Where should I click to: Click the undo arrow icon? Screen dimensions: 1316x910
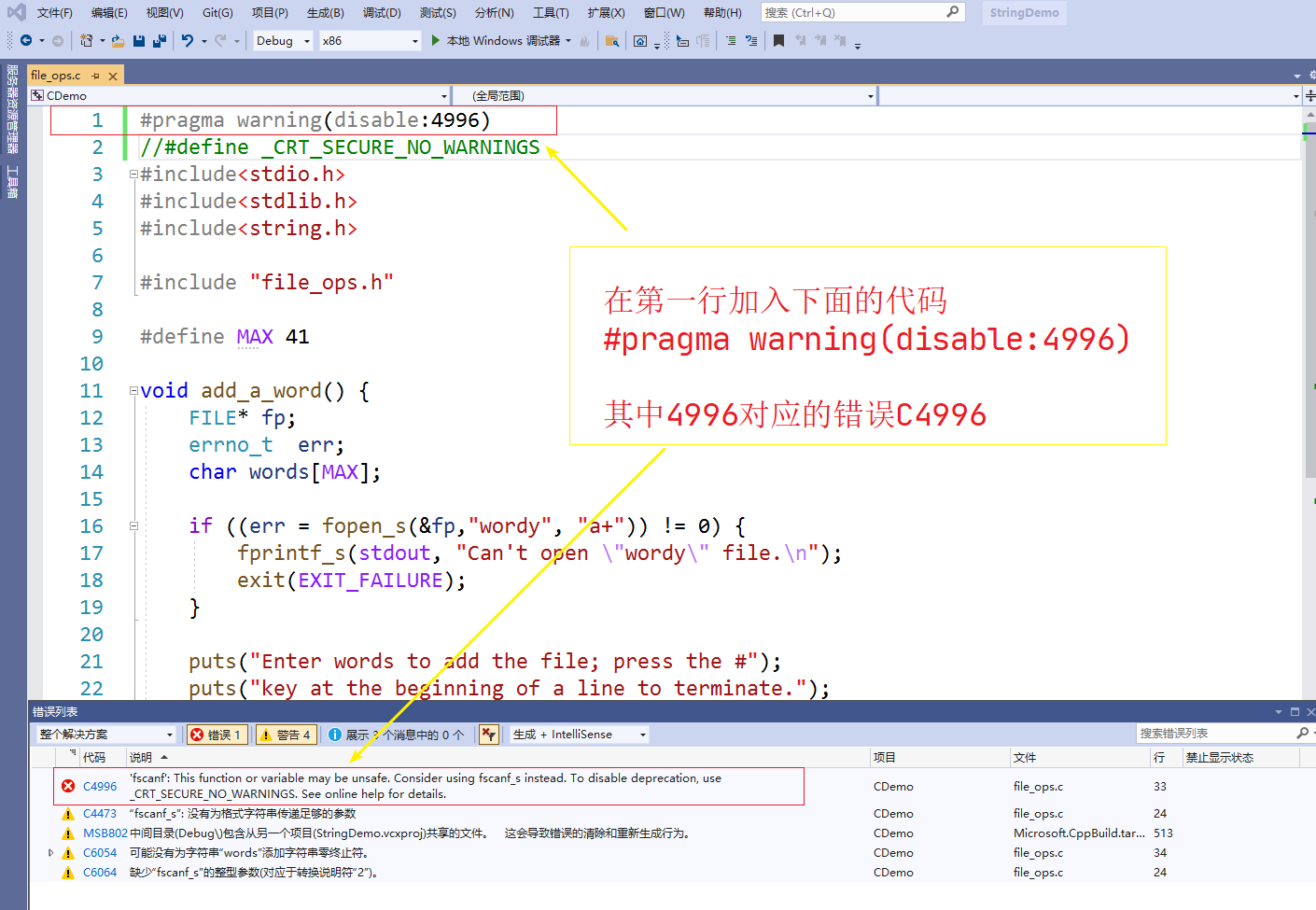188,40
